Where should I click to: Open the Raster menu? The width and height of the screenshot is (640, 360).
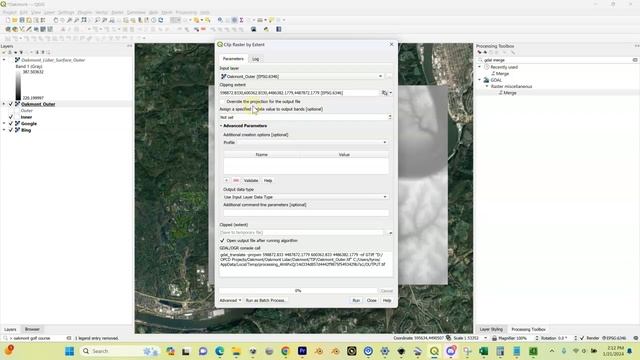pyautogui.click(x=117, y=13)
